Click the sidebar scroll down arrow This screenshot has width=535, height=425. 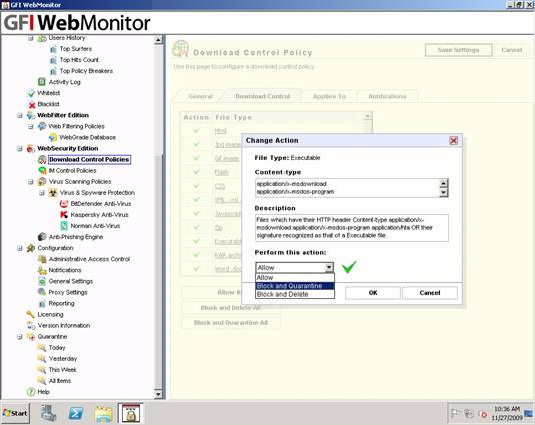(158, 394)
